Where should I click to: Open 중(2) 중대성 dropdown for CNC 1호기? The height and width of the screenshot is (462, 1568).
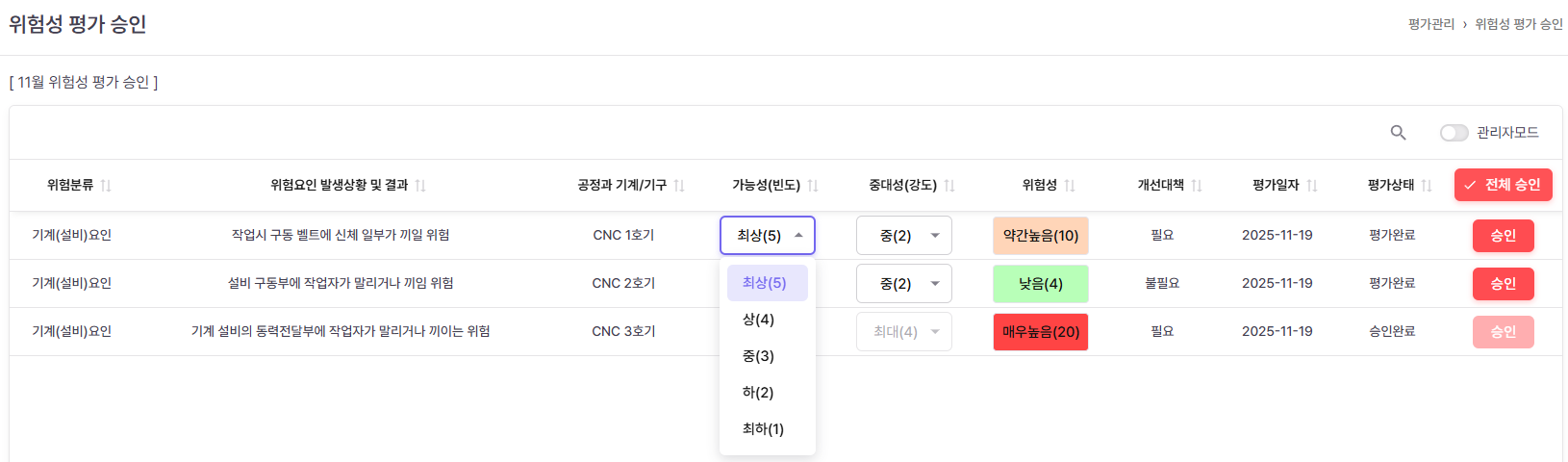[904, 236]
